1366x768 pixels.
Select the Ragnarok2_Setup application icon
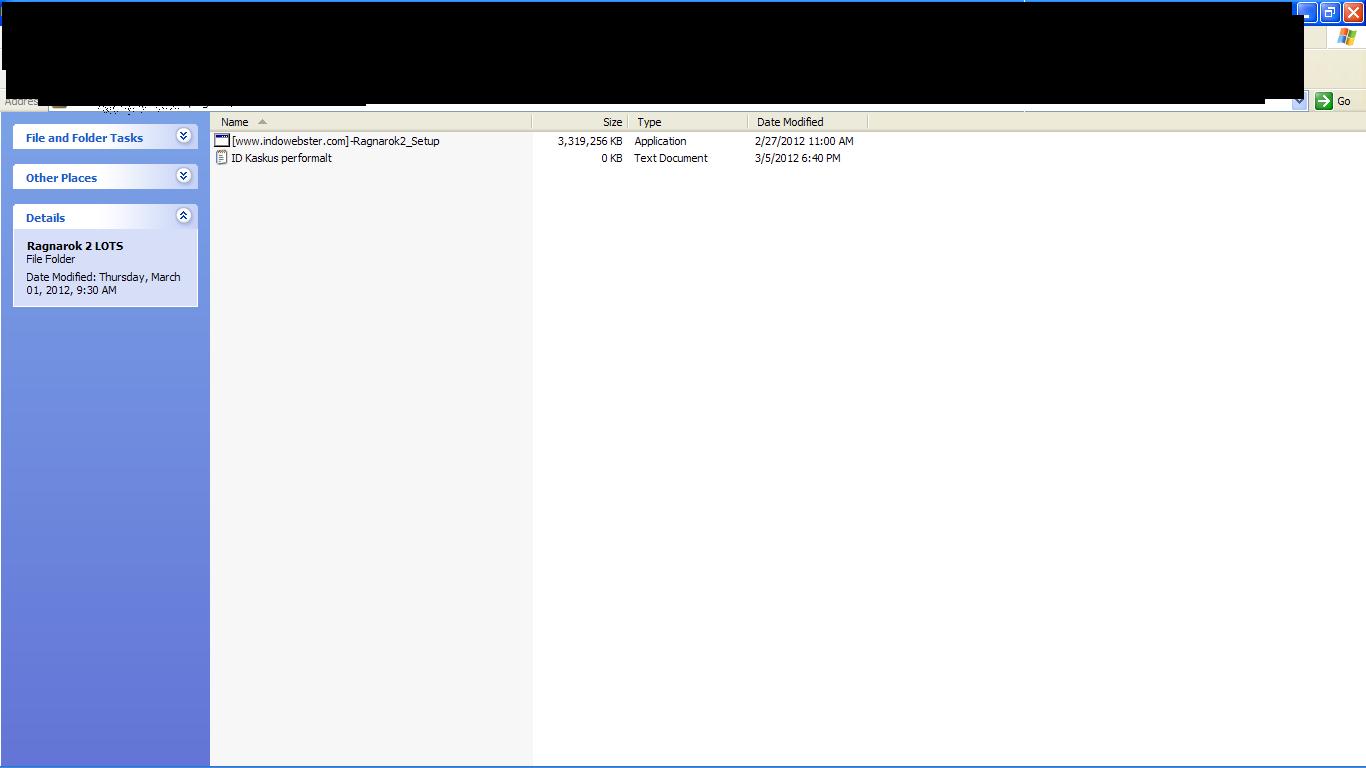pos(222,141)
